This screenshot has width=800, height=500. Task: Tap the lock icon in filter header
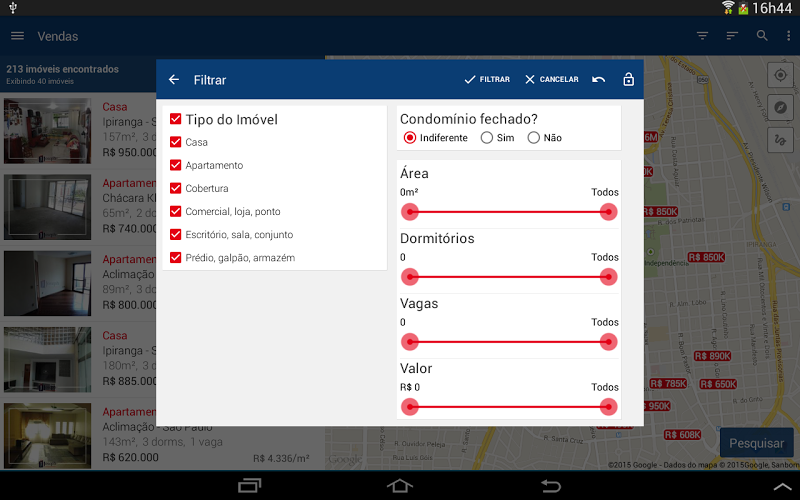tap(629, 79)
